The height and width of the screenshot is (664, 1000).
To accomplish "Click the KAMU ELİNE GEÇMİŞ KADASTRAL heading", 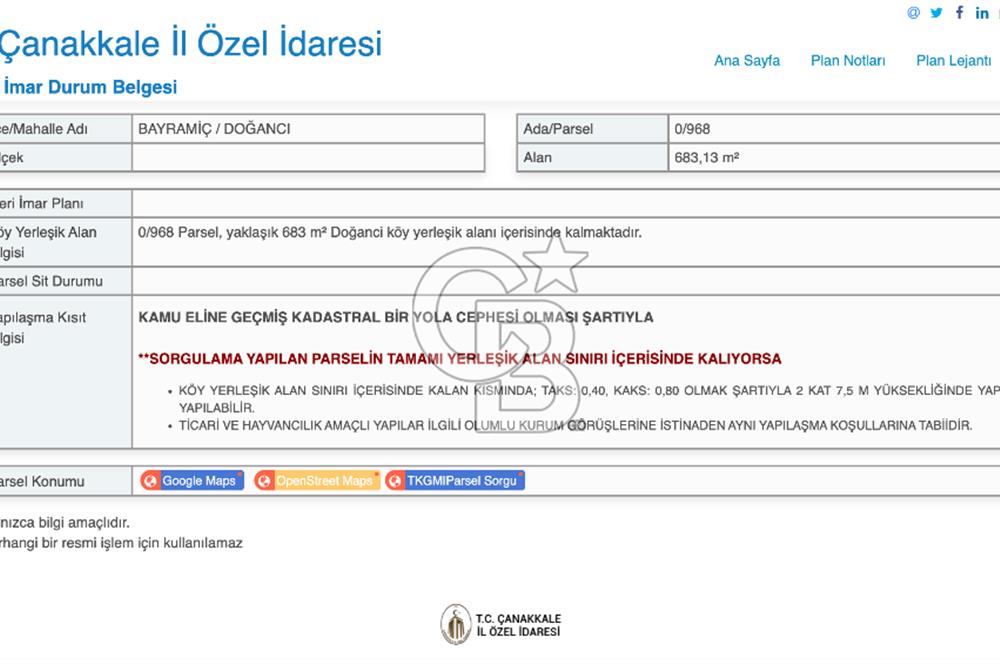I will tap(395, 317).
